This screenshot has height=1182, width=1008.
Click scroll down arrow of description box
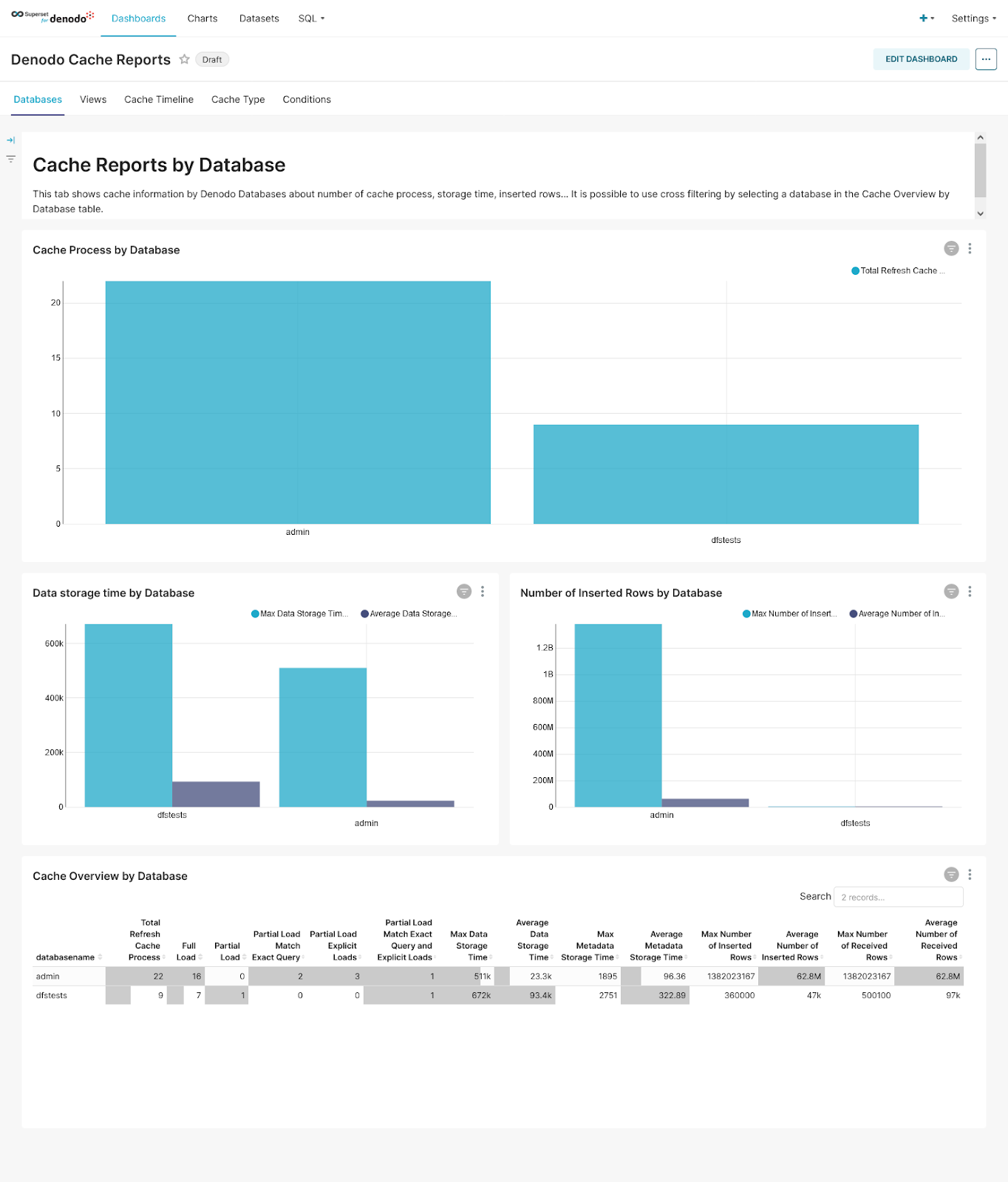tap(980, 213)
